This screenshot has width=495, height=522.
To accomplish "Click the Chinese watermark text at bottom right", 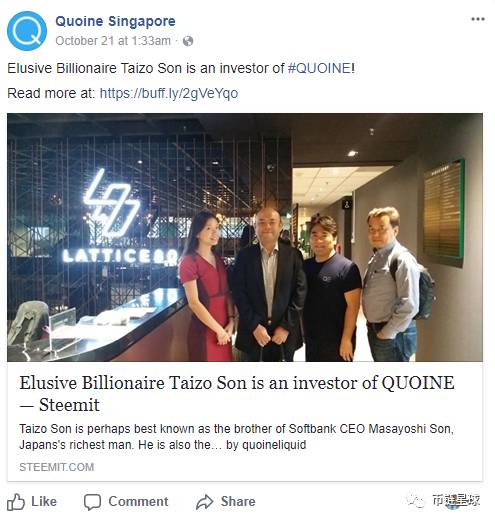I will 456,500.
